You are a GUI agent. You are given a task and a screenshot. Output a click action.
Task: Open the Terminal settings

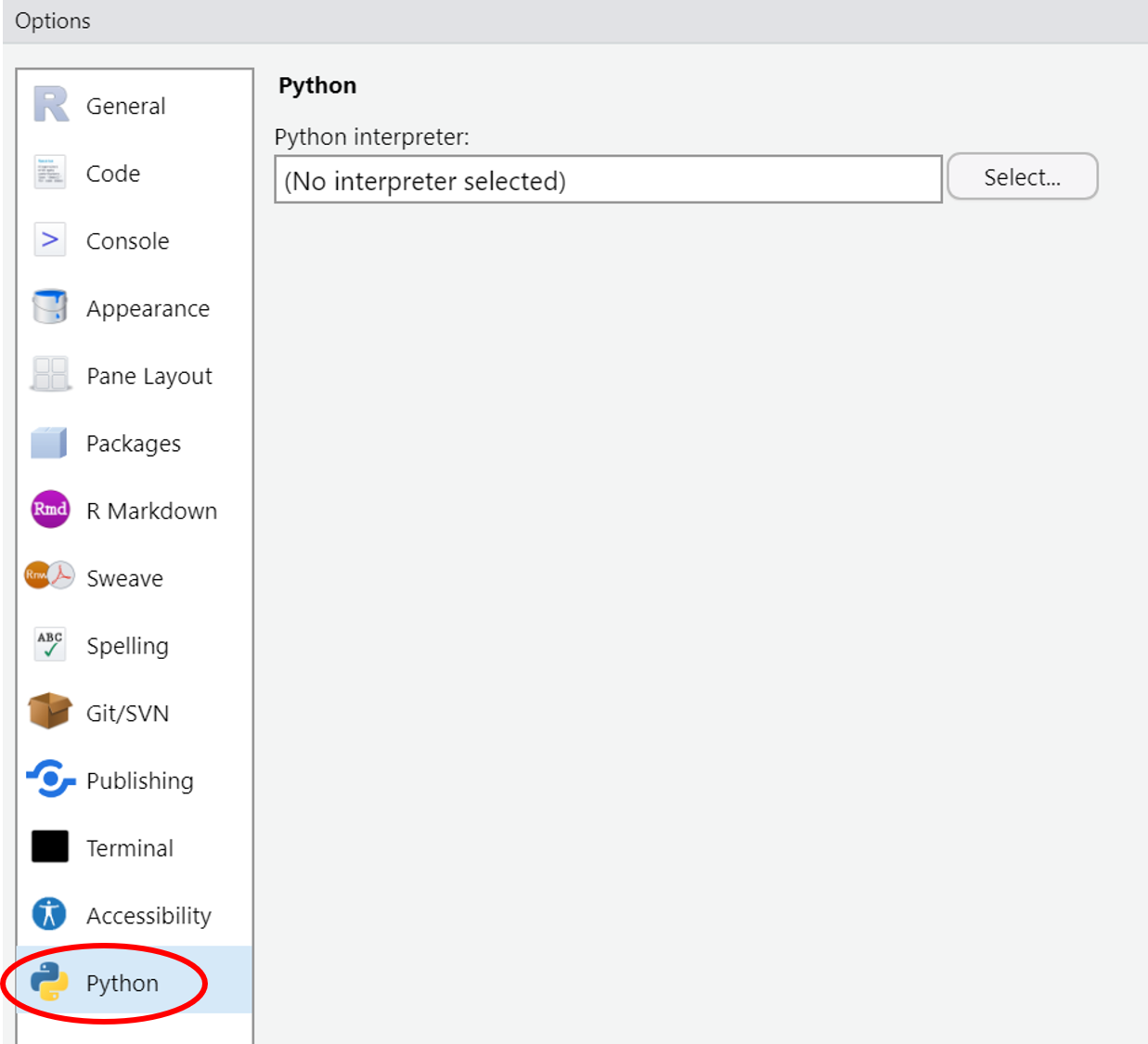coord(135,848)
